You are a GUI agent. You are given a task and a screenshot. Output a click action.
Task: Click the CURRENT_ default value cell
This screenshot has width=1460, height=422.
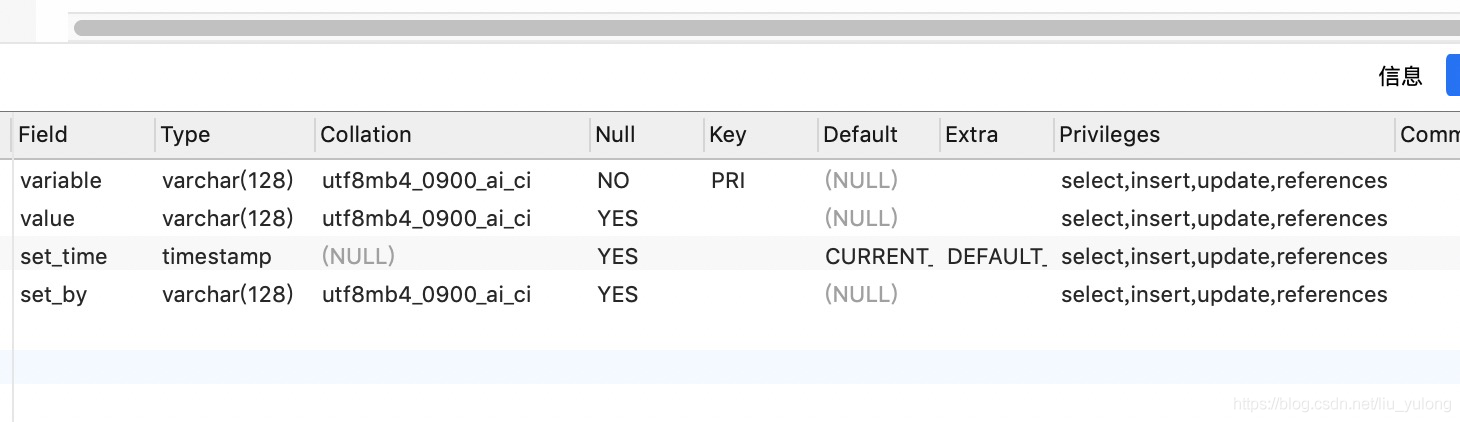pyautogui.click(x=878, y=257)
